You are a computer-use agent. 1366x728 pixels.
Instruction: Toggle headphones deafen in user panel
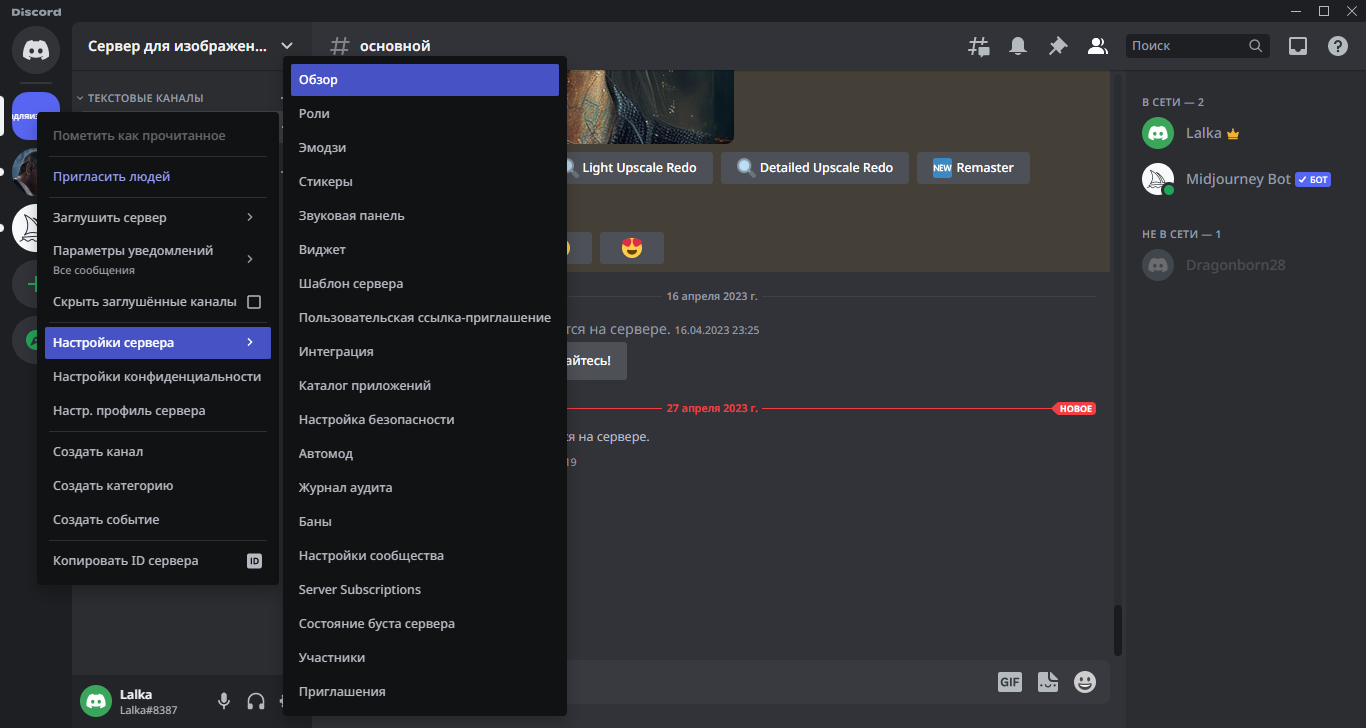[256, 701]
